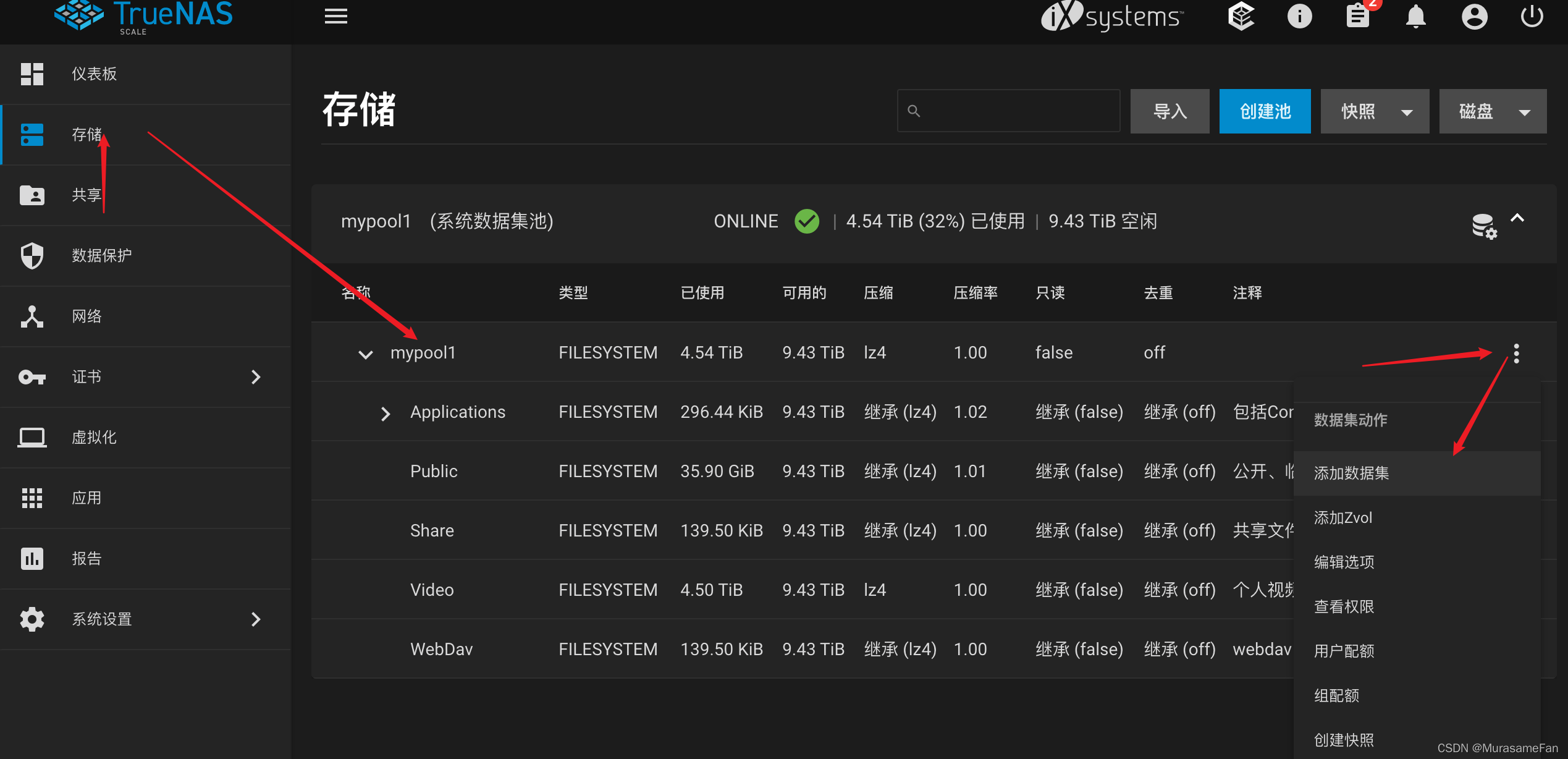Screen dimensions: 1568x759
Task: Click three-dot actions menu for mypool1
Action: (x=1516, y=353)
